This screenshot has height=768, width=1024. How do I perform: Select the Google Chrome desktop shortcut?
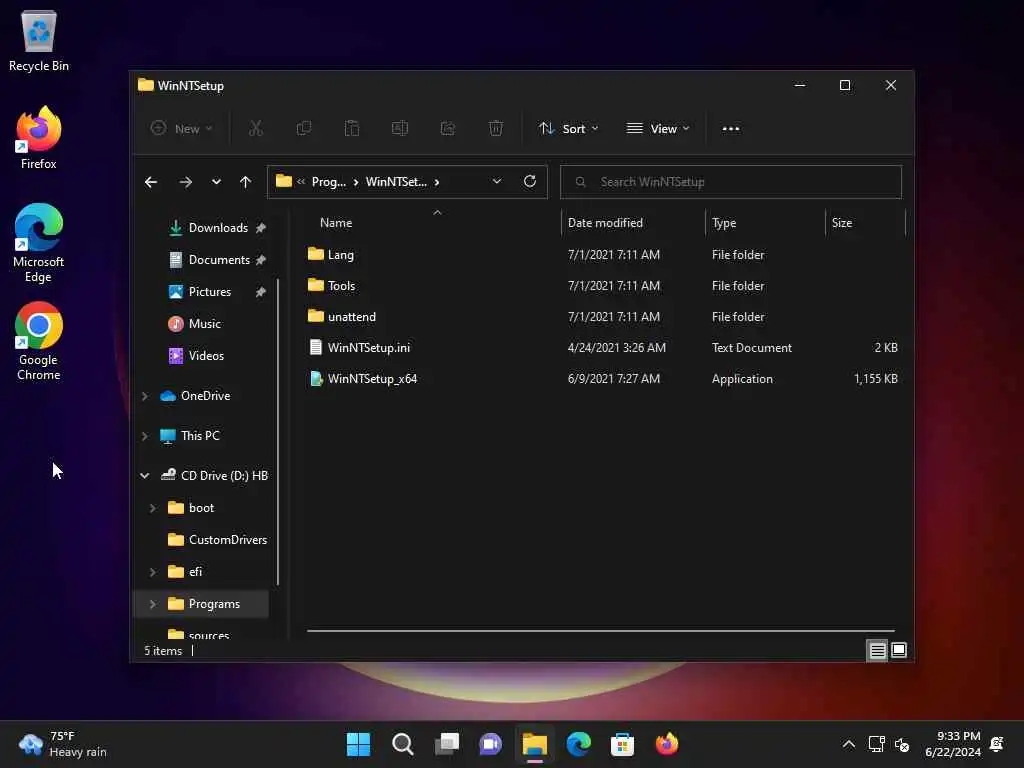(x=39, y=341)
